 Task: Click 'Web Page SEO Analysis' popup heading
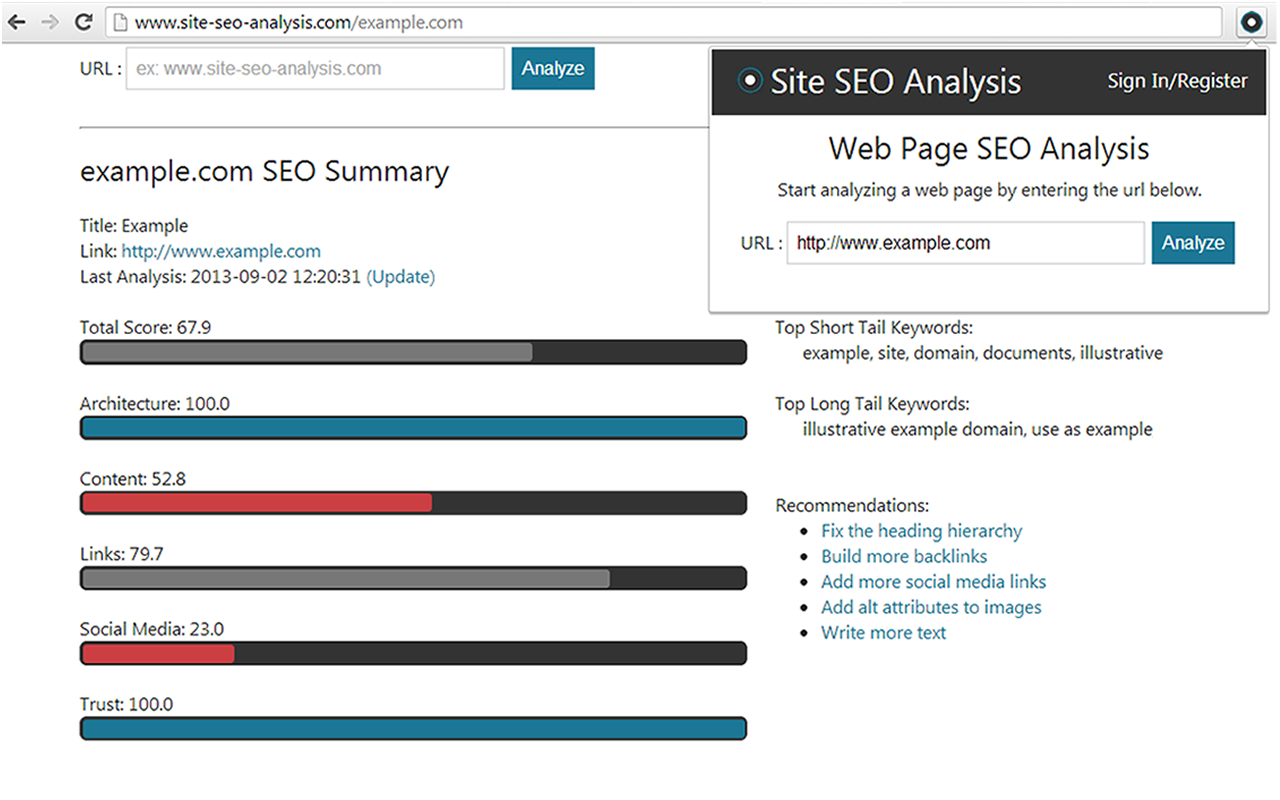(x=989, y=149)
